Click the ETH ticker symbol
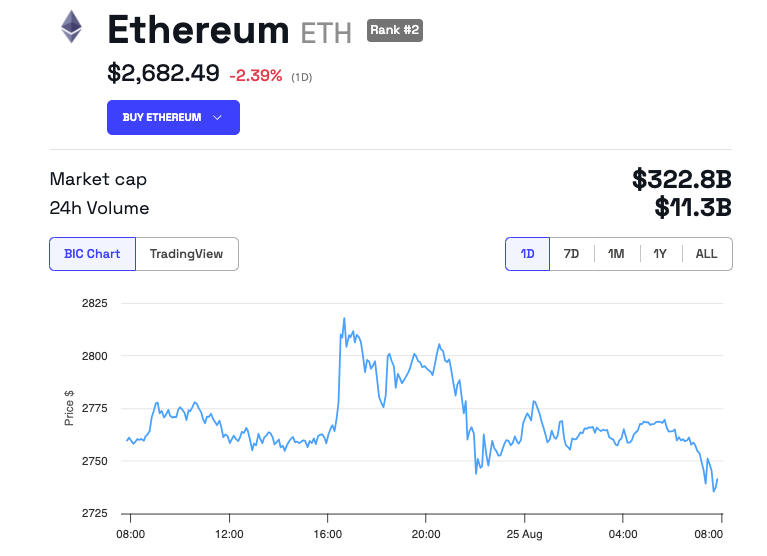 [x=326, y=33]
